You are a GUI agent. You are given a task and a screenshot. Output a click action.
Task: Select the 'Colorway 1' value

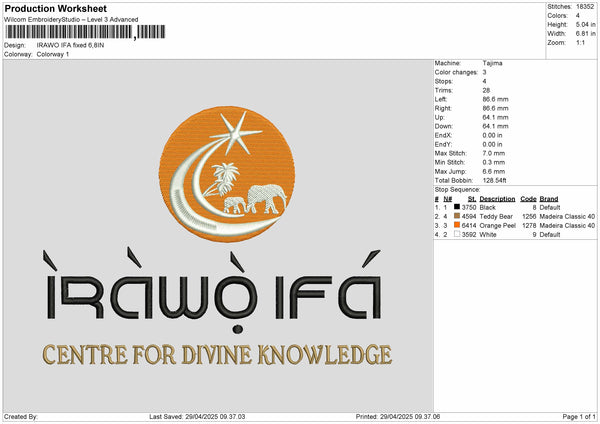(53, 54)
